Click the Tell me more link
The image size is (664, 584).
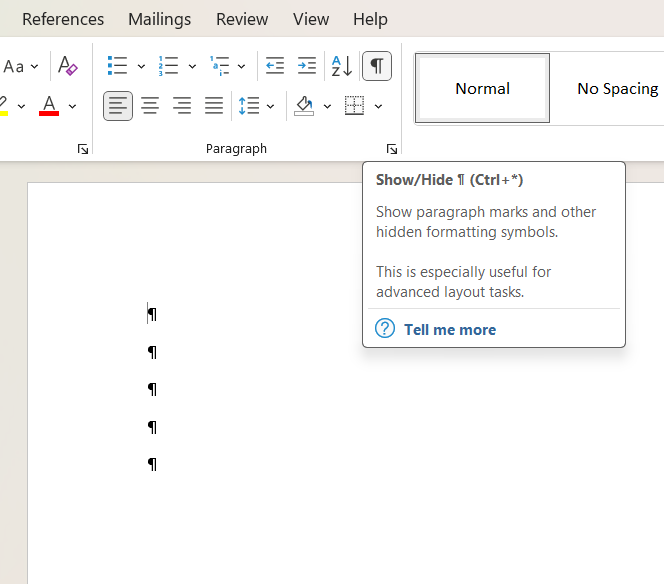449,329
